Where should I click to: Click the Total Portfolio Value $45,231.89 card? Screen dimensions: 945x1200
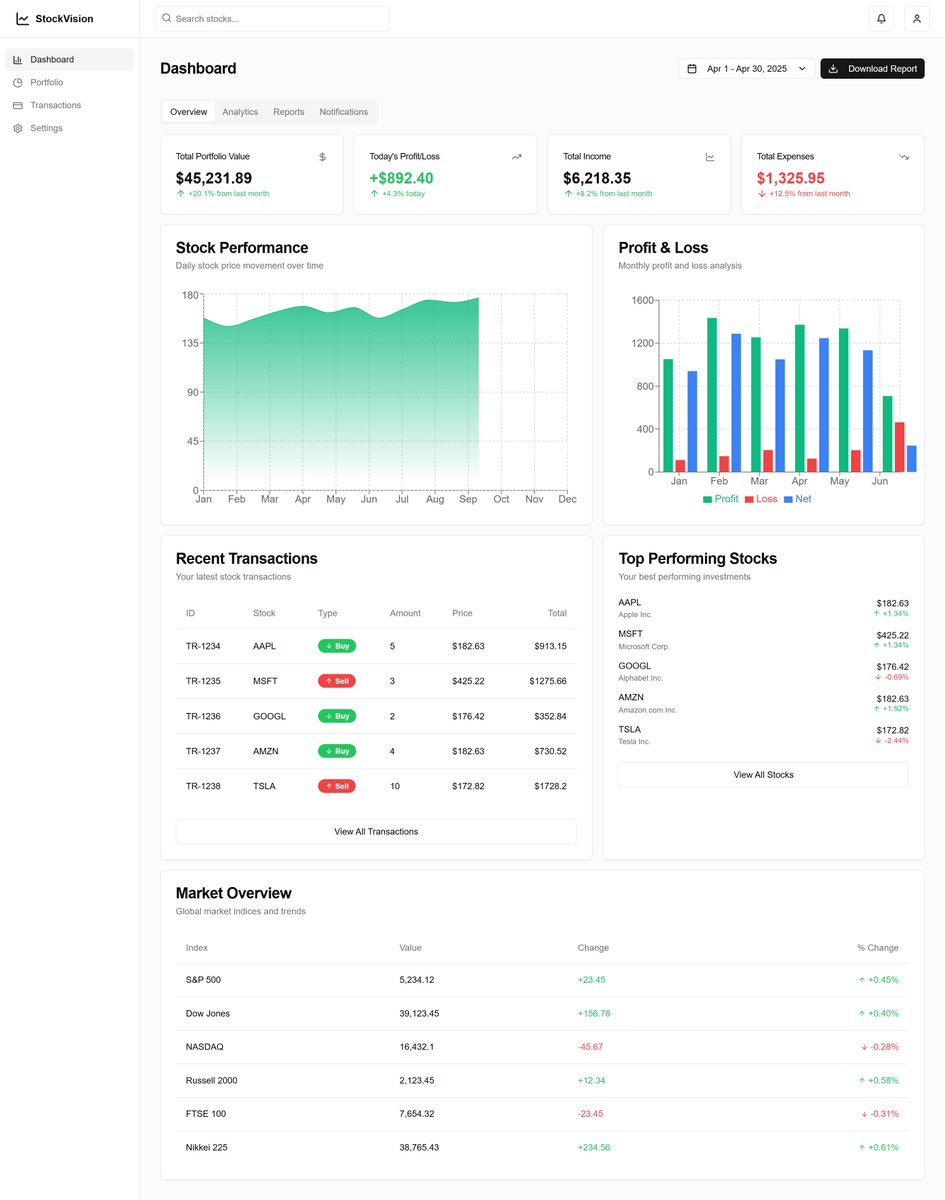(x=251, y=175)
